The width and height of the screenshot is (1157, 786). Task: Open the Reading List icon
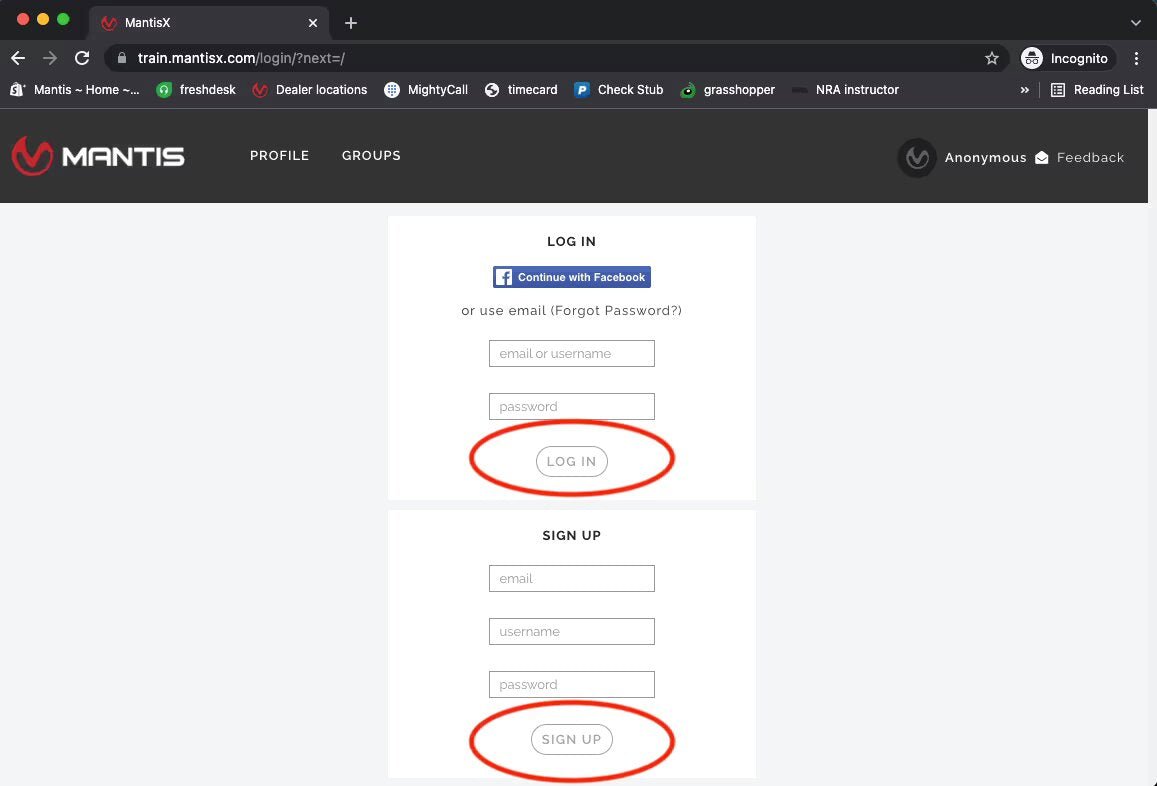coord(1058,90)
